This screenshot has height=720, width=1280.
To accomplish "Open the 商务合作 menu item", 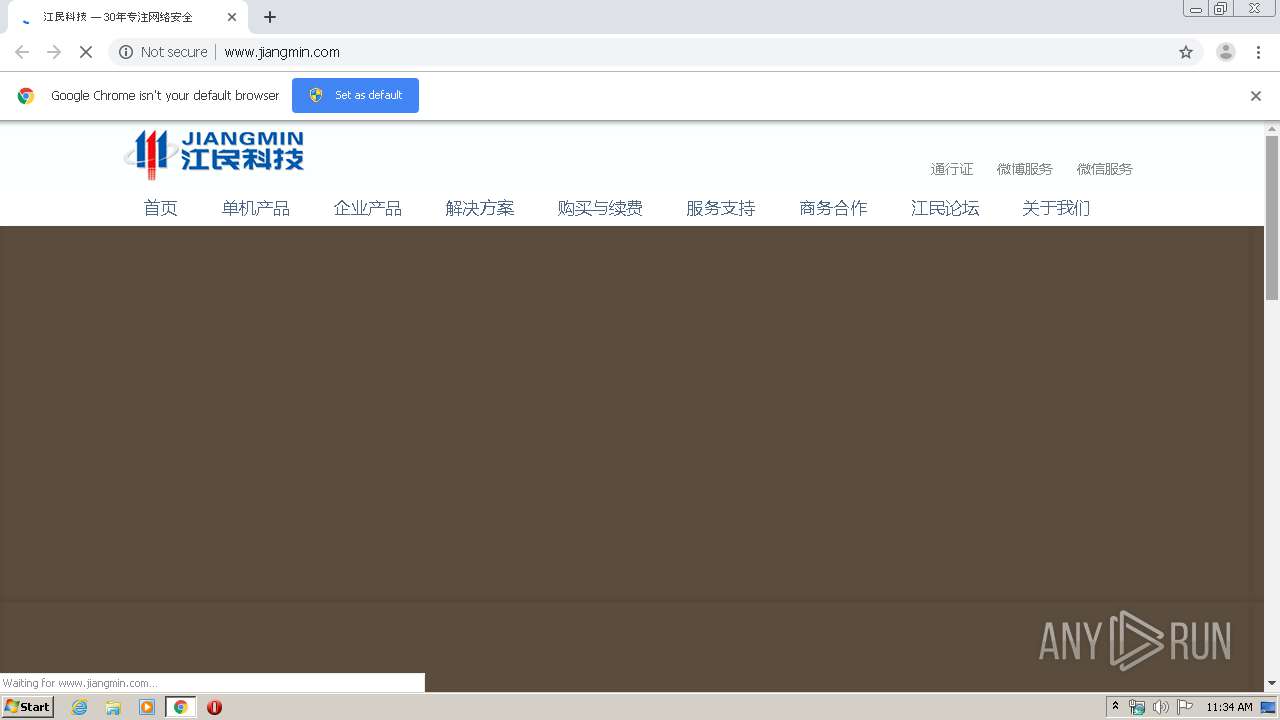I will (833, 208).
